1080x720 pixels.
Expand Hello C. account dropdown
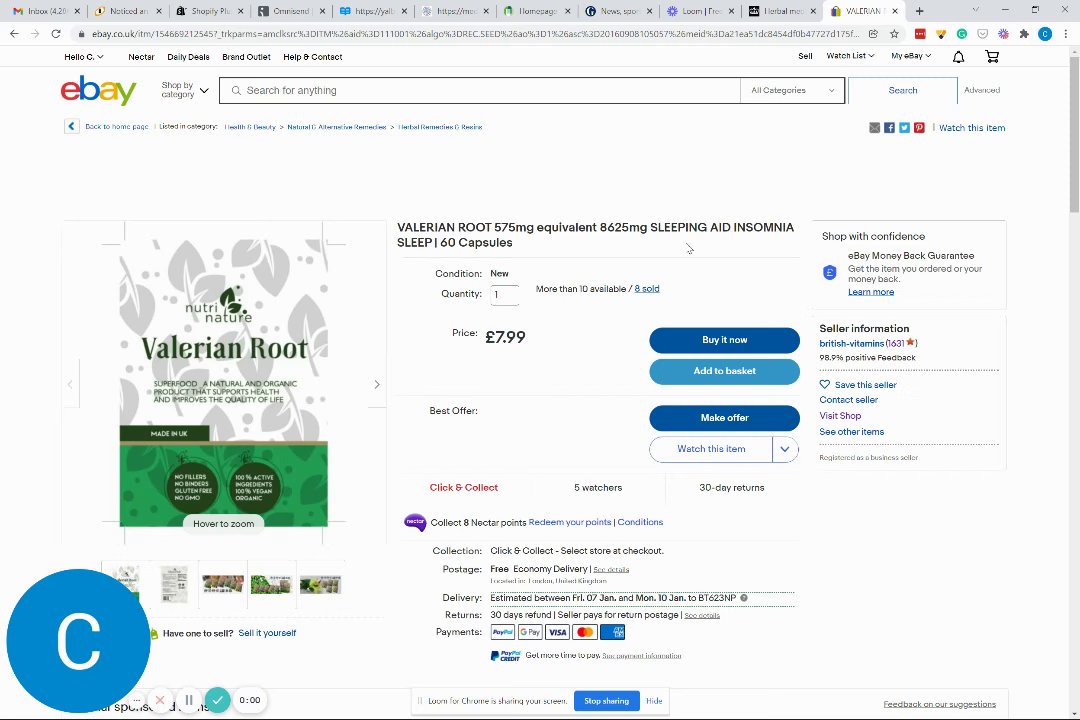pyautogui.click(x=83, y=57)
